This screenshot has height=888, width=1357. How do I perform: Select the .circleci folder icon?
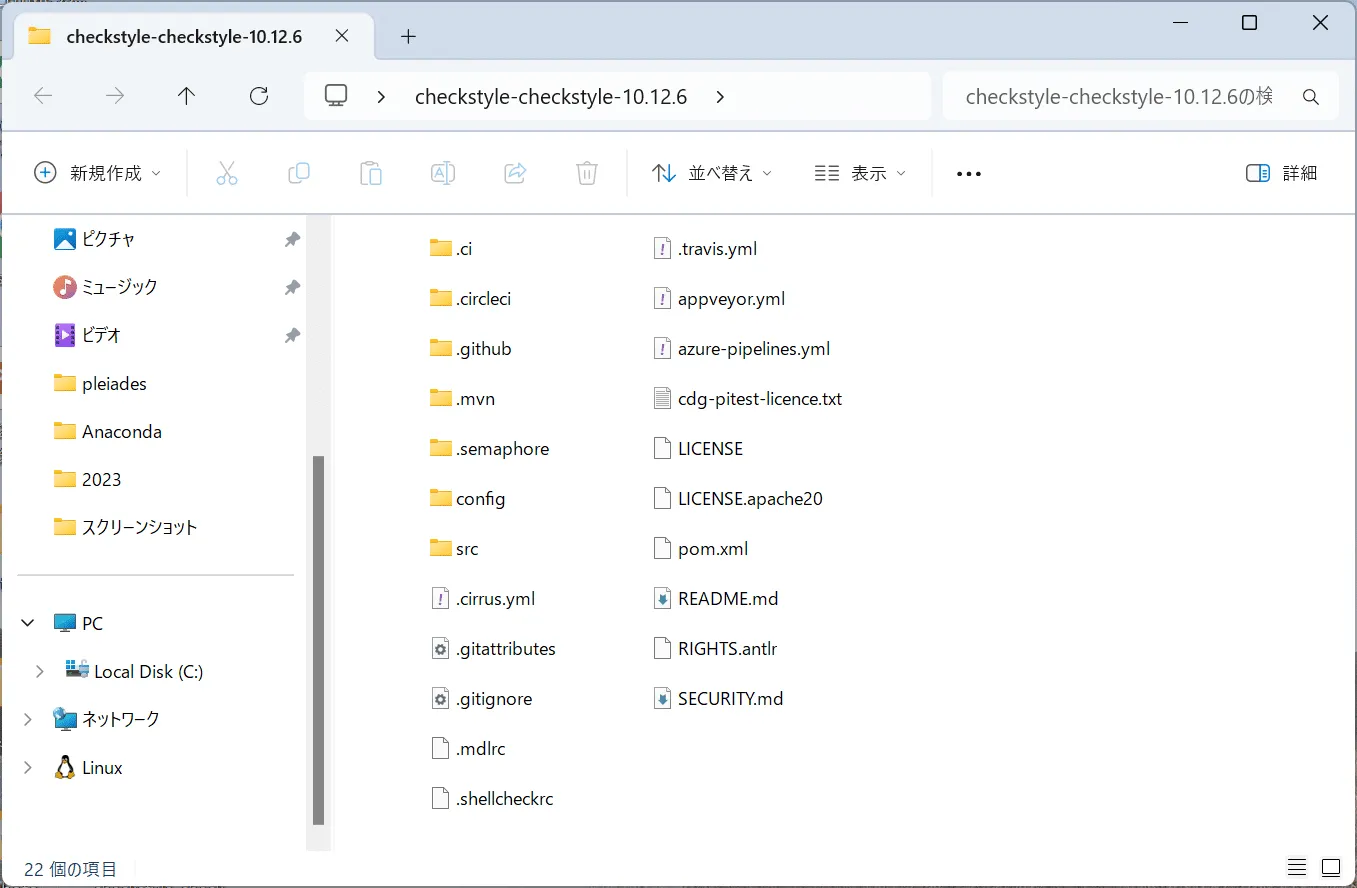tap(441, 298)
